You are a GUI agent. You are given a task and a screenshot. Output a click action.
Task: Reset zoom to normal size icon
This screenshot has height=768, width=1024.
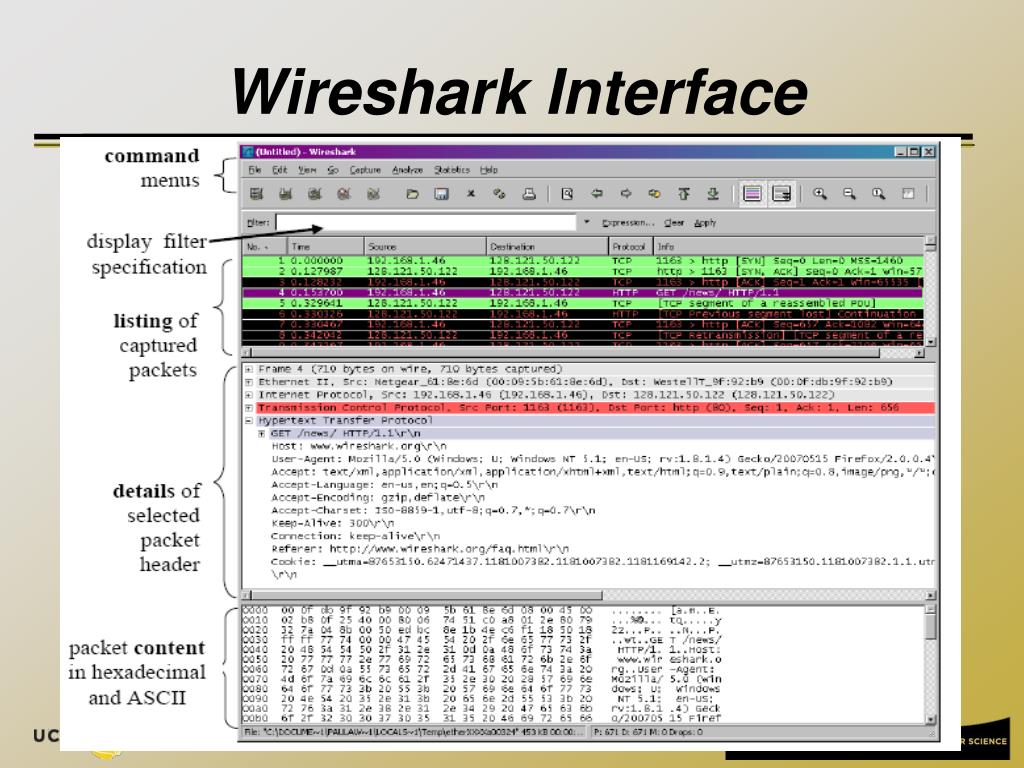tap(878, 194)
